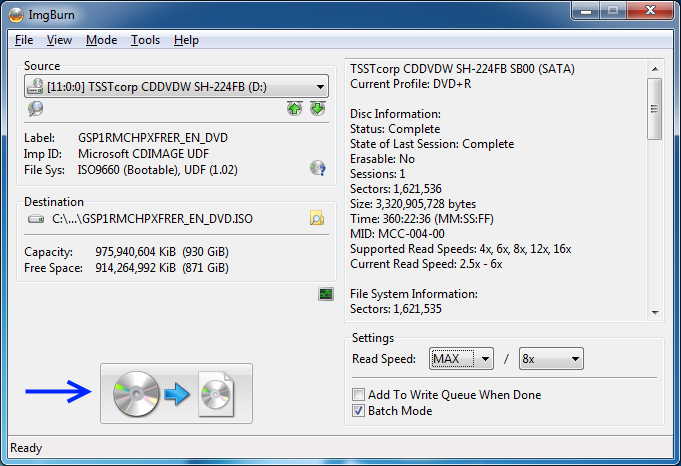Click the Time: 360:22:36 line
This screenshot has height=466, width=681.
[422, 218]
